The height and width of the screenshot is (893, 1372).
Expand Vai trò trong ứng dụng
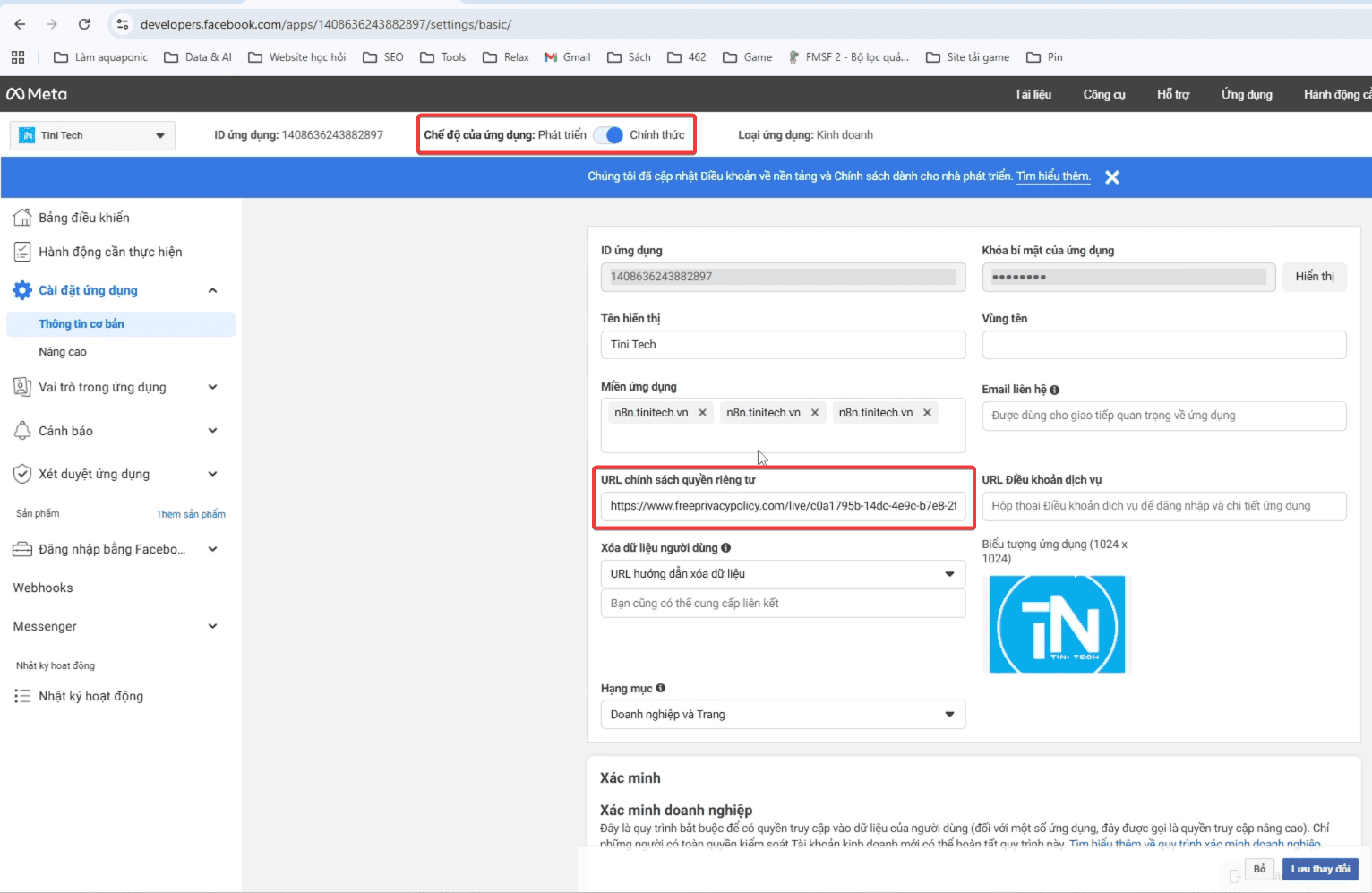point(212,387)
